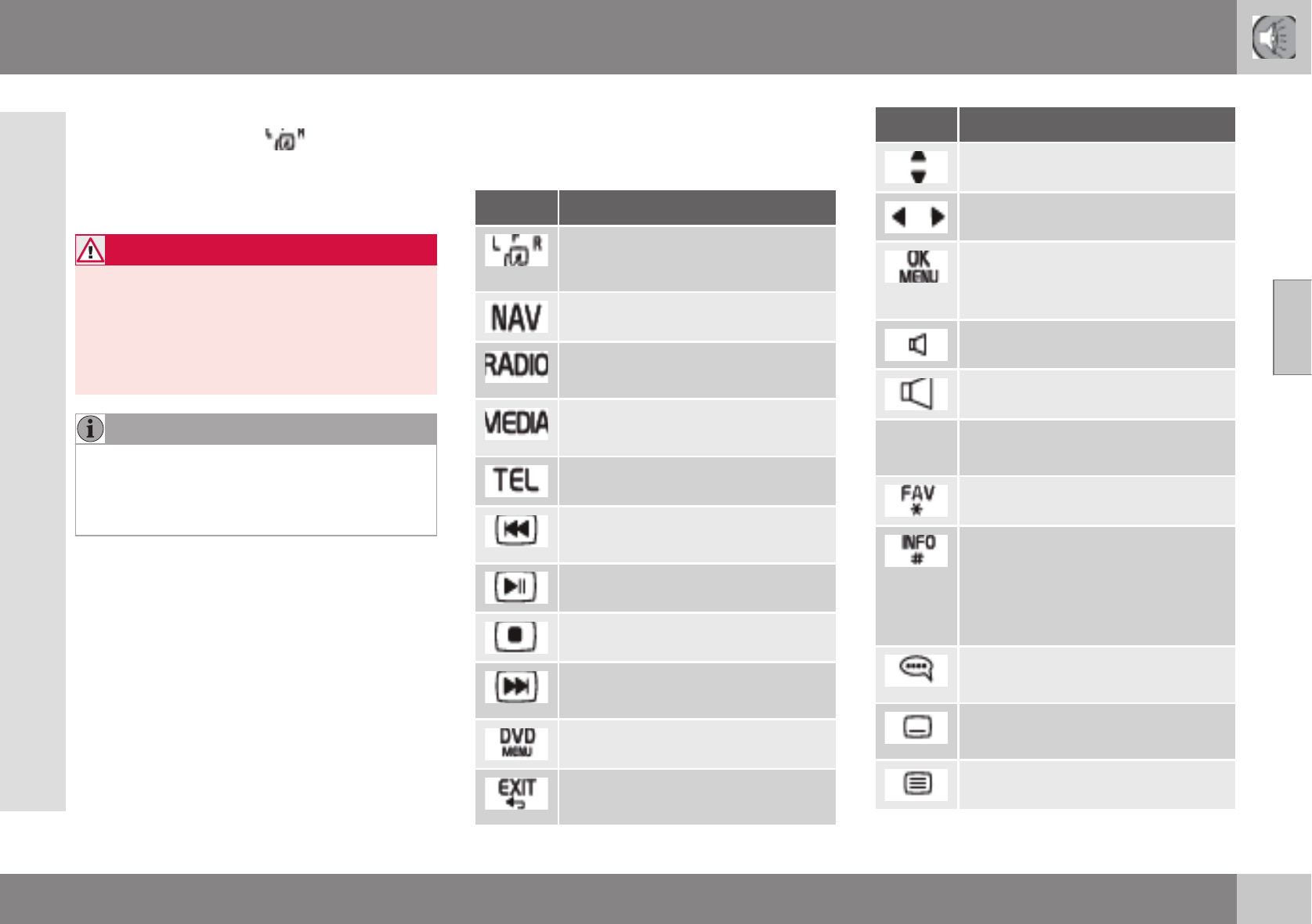
Task: Click the volume up large speaker icon
Action: tap(916, 394)
